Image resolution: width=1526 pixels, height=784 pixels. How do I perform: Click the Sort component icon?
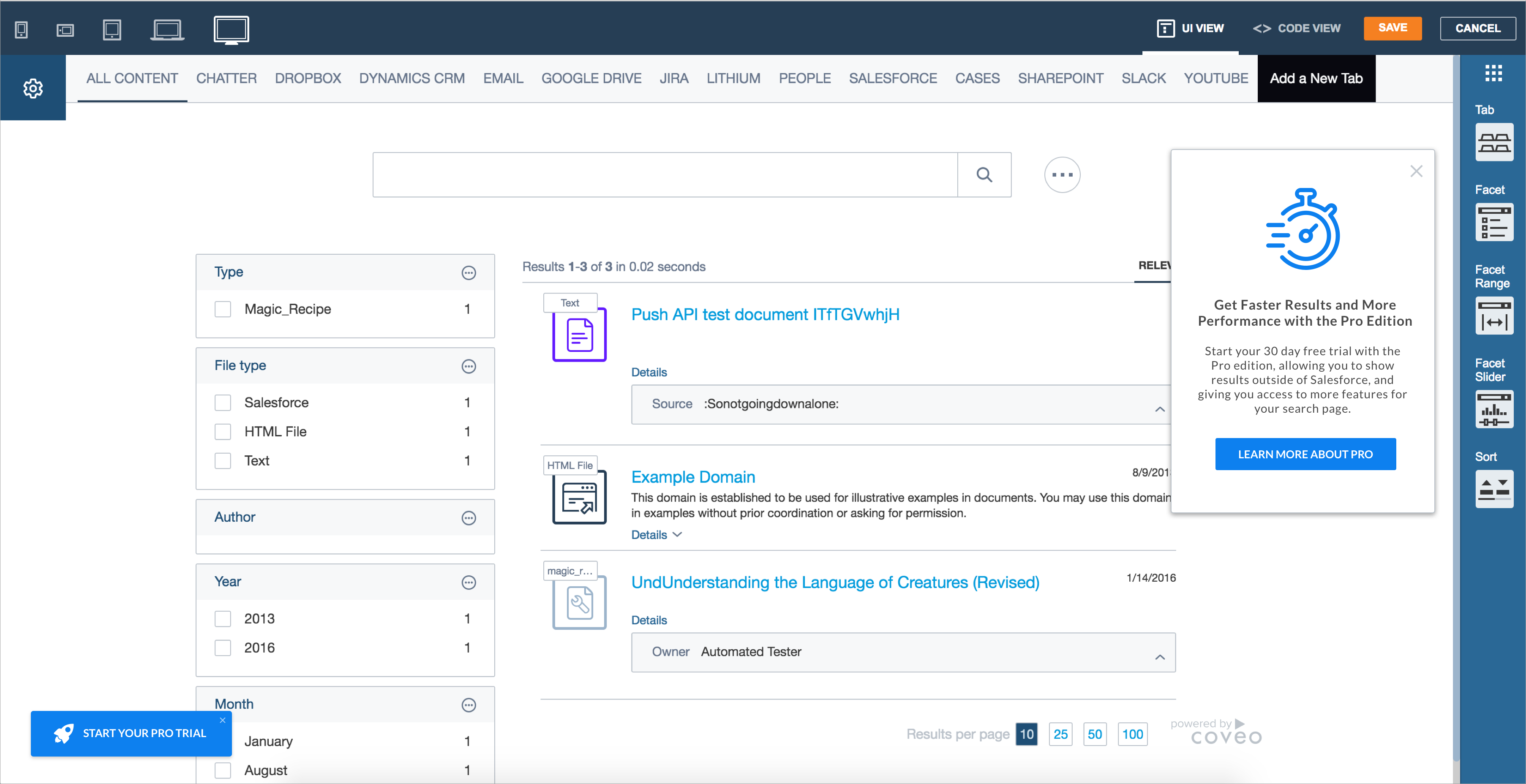coord(1494,489)
